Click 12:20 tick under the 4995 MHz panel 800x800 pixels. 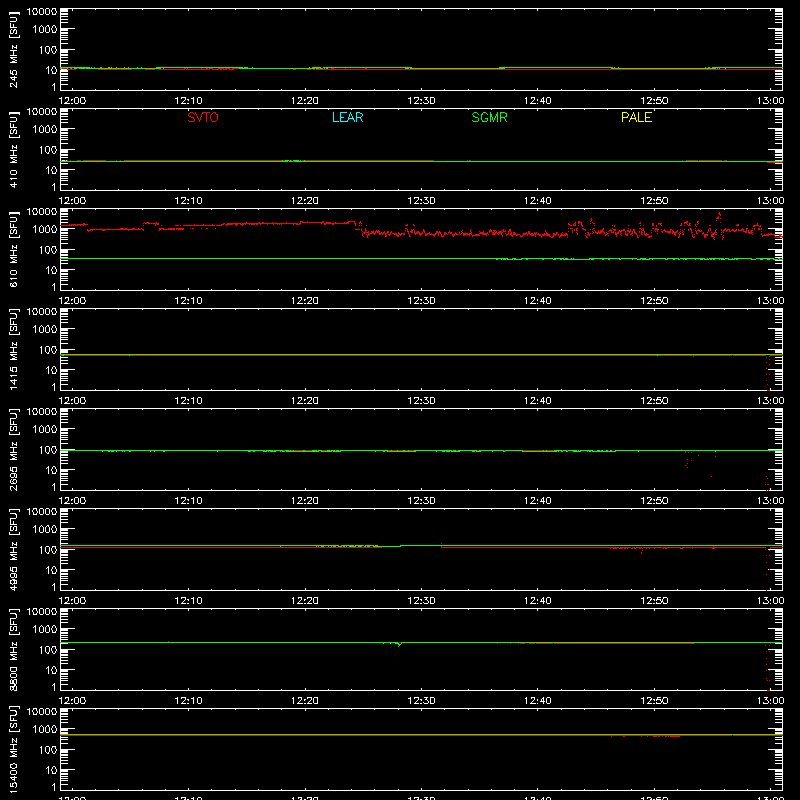point(305,601)
